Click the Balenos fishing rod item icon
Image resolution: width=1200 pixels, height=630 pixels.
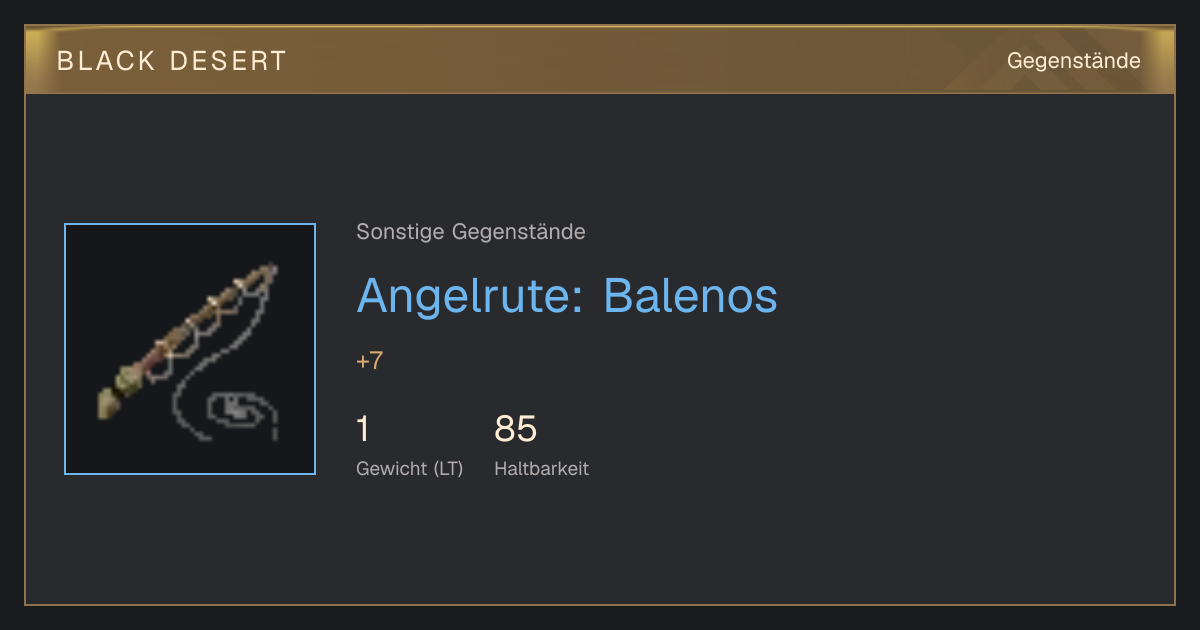(190, 349)
